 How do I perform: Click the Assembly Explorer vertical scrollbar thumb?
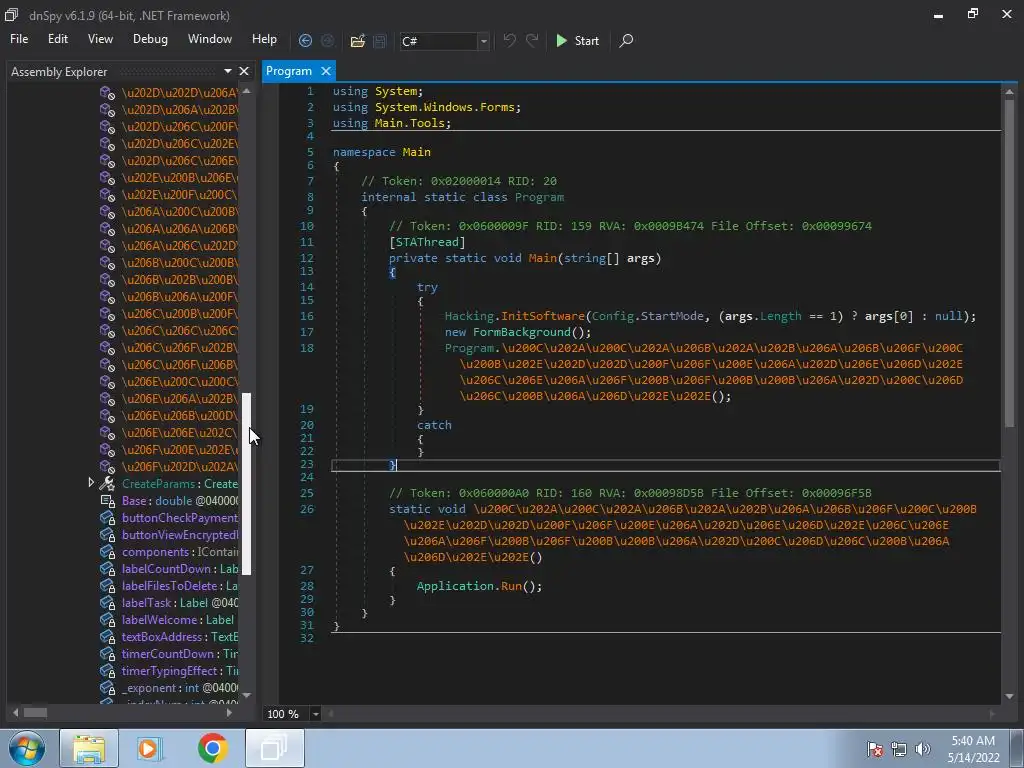247,482
